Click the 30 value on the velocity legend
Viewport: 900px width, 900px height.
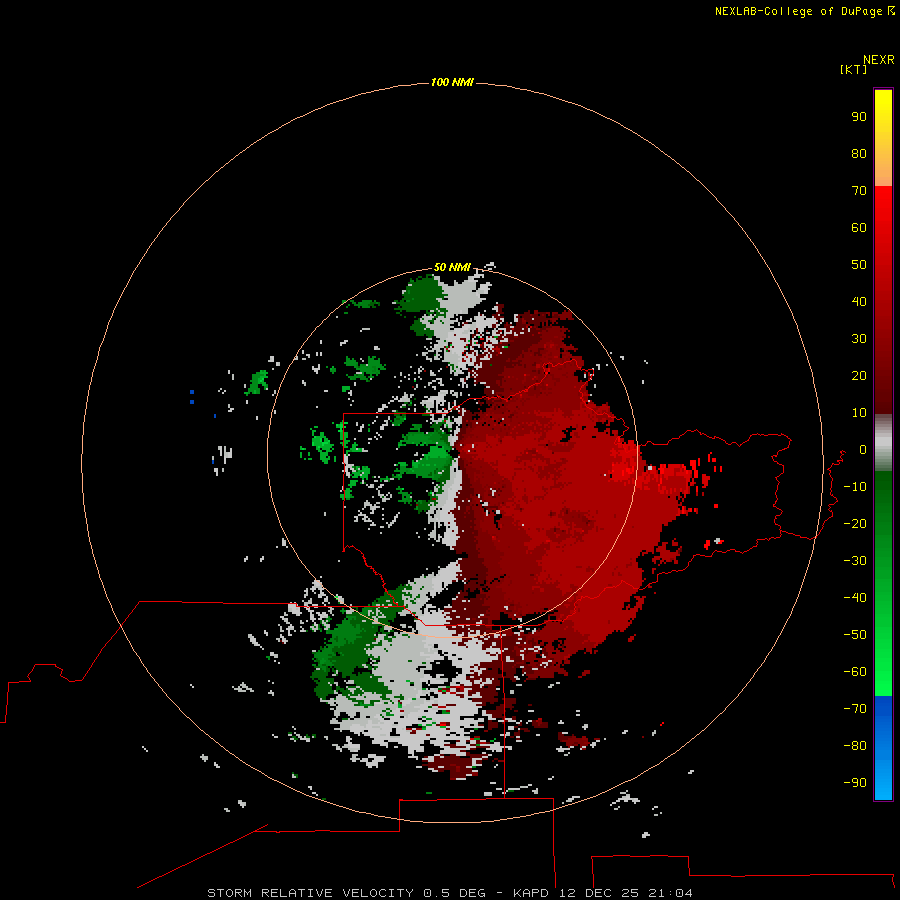click(x=859, y=339)
